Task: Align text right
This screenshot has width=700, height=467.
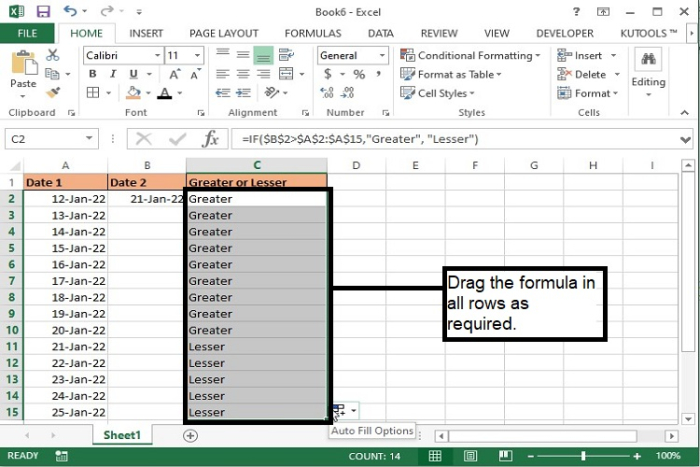Action: (263, 74)
